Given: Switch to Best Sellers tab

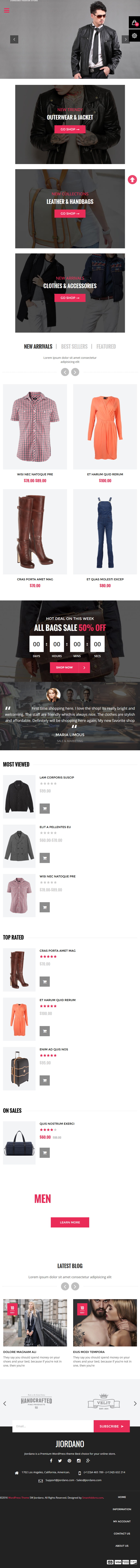Looking at the screenshot, I should pyautogui.click(x=74, y=346).
